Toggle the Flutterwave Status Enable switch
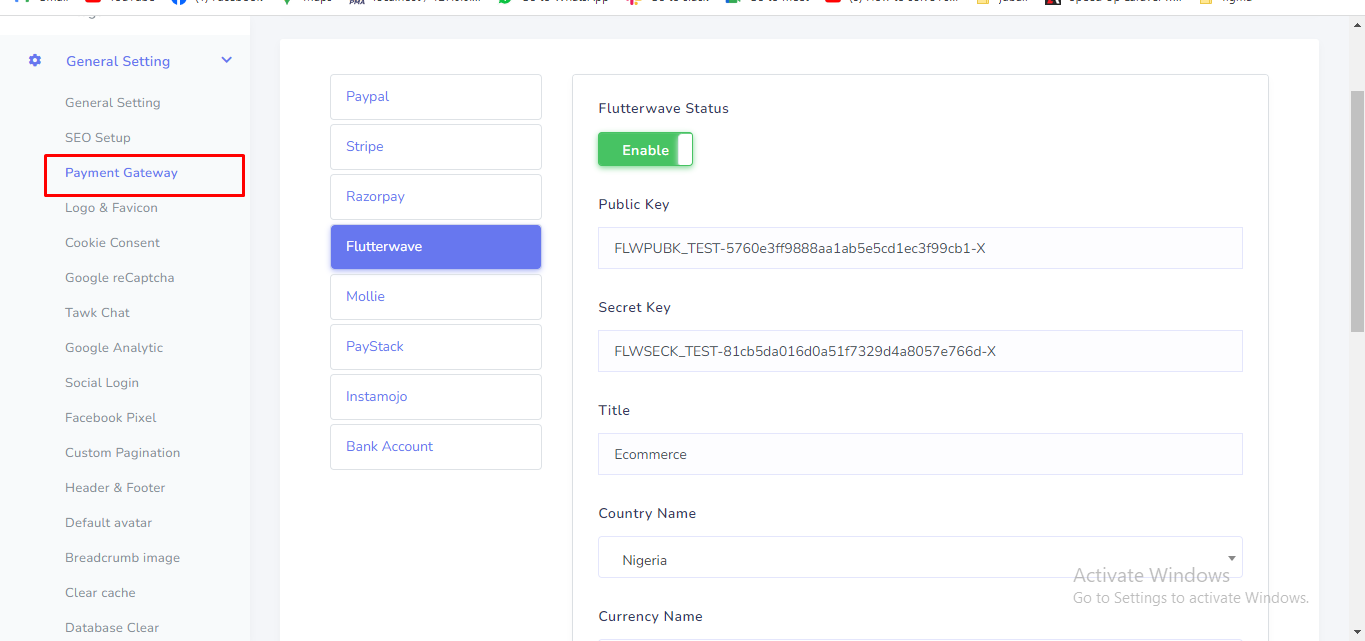 coord(645,150)
